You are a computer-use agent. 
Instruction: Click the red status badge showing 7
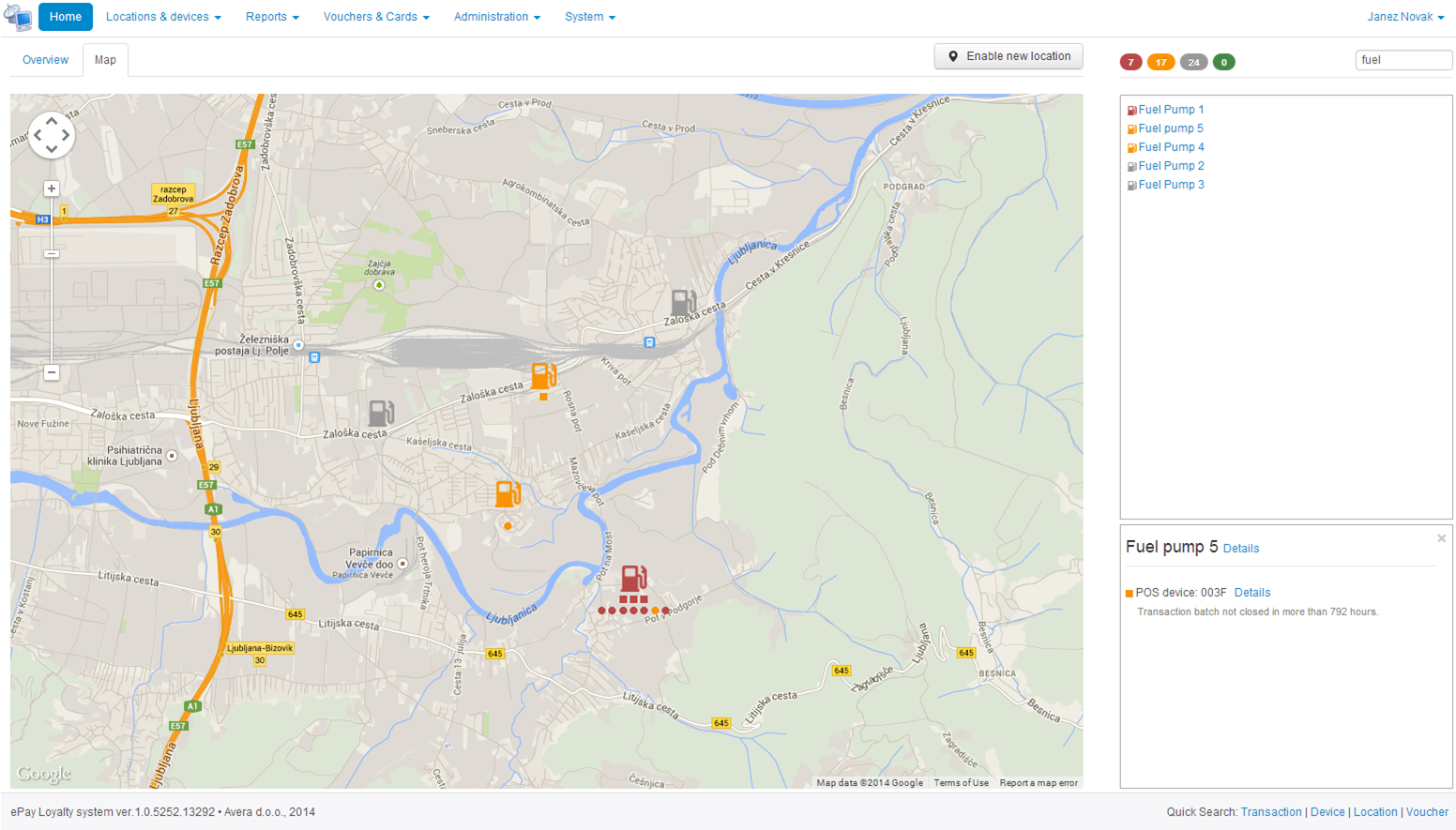point(1130,62)
